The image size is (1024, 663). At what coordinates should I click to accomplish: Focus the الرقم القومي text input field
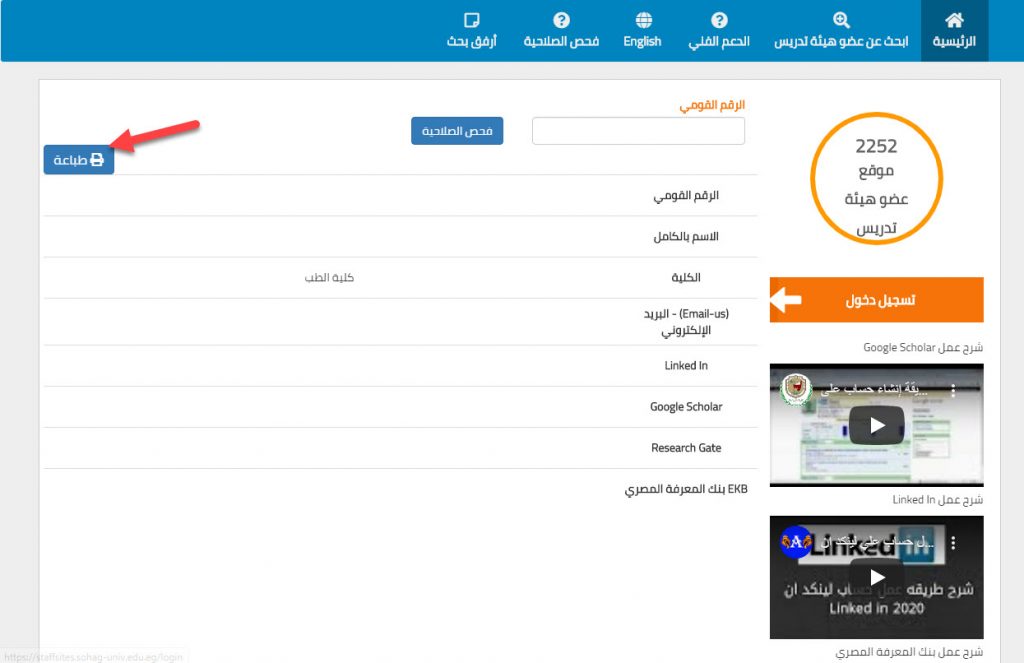click(638, 131)
